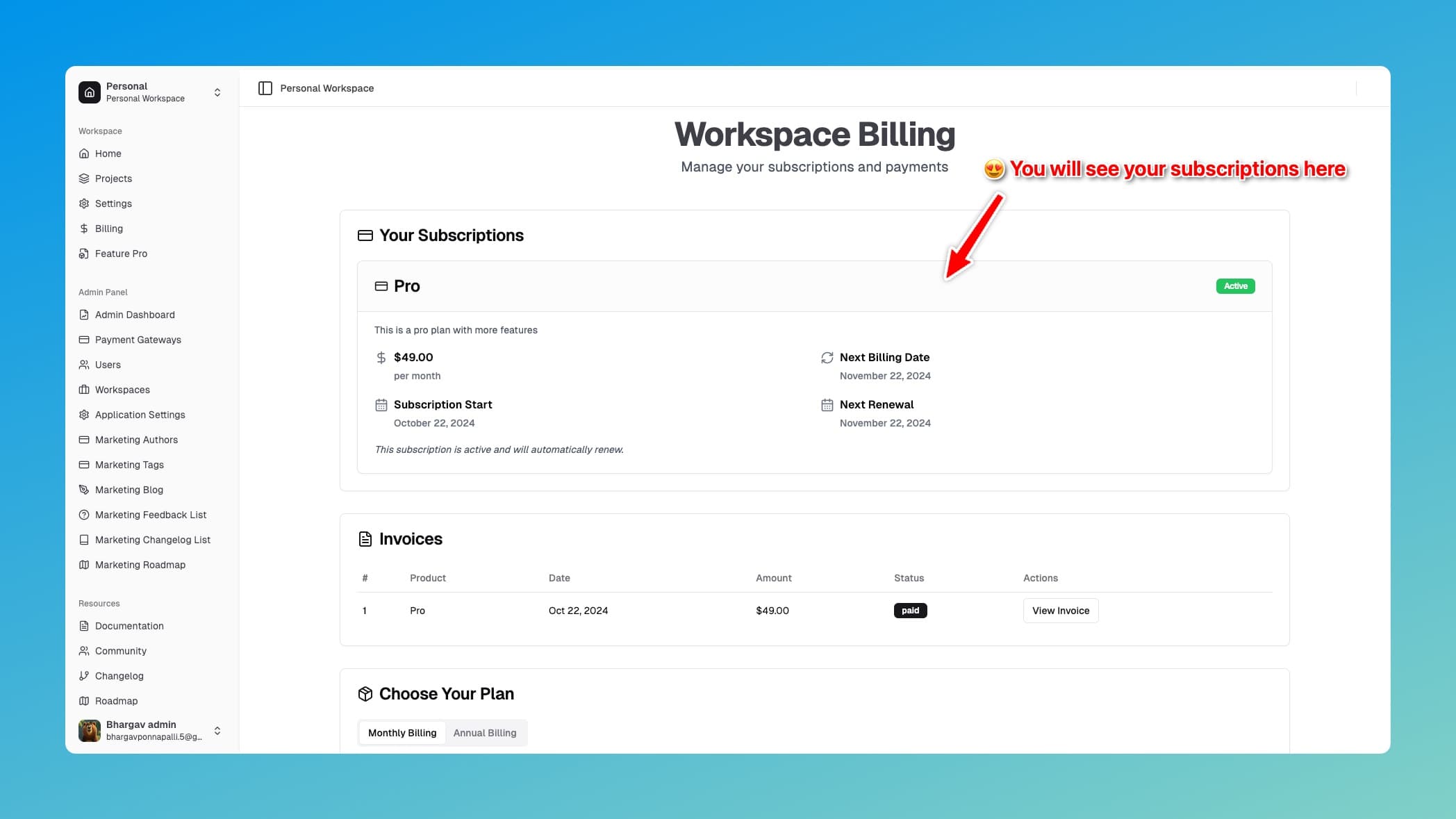Screen dimensions: 1456x819
Task: Select the Marketing Blog pen icon
Action: tap(84, 490)
